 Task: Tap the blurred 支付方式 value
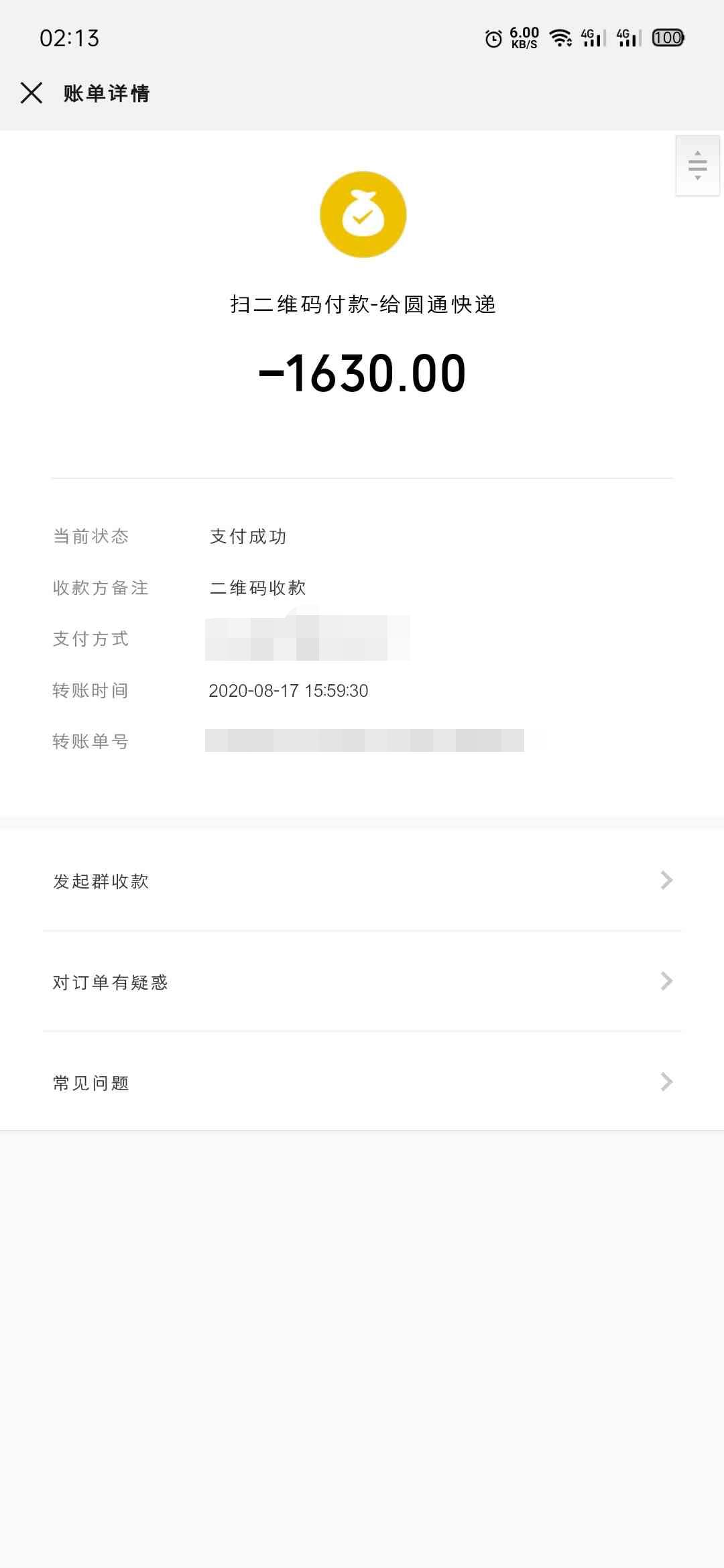pyautogui.click(x=308, y=637)
